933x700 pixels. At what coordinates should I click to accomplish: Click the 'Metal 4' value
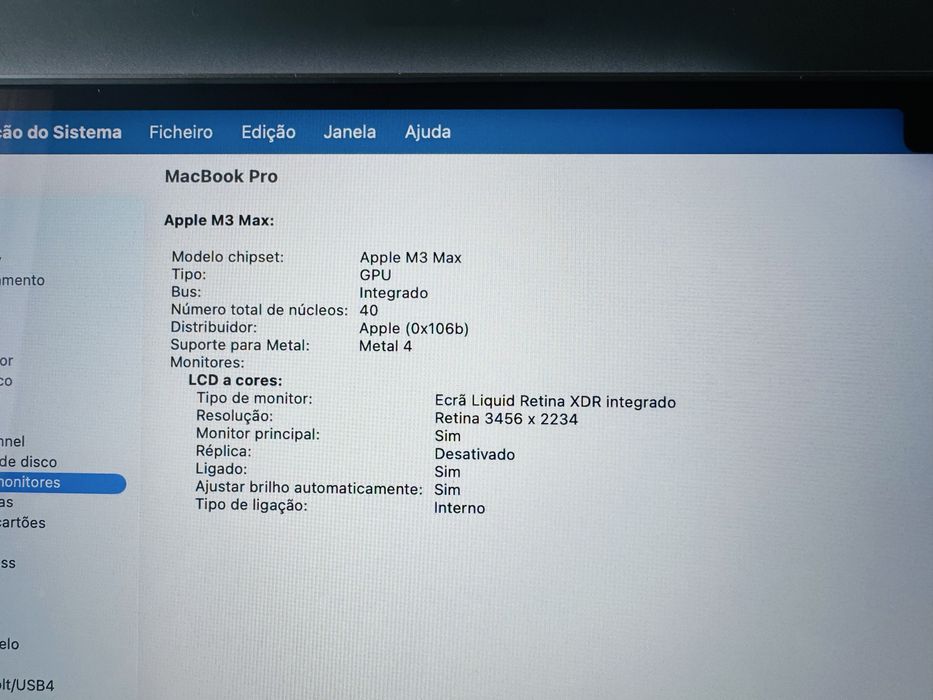385,346
